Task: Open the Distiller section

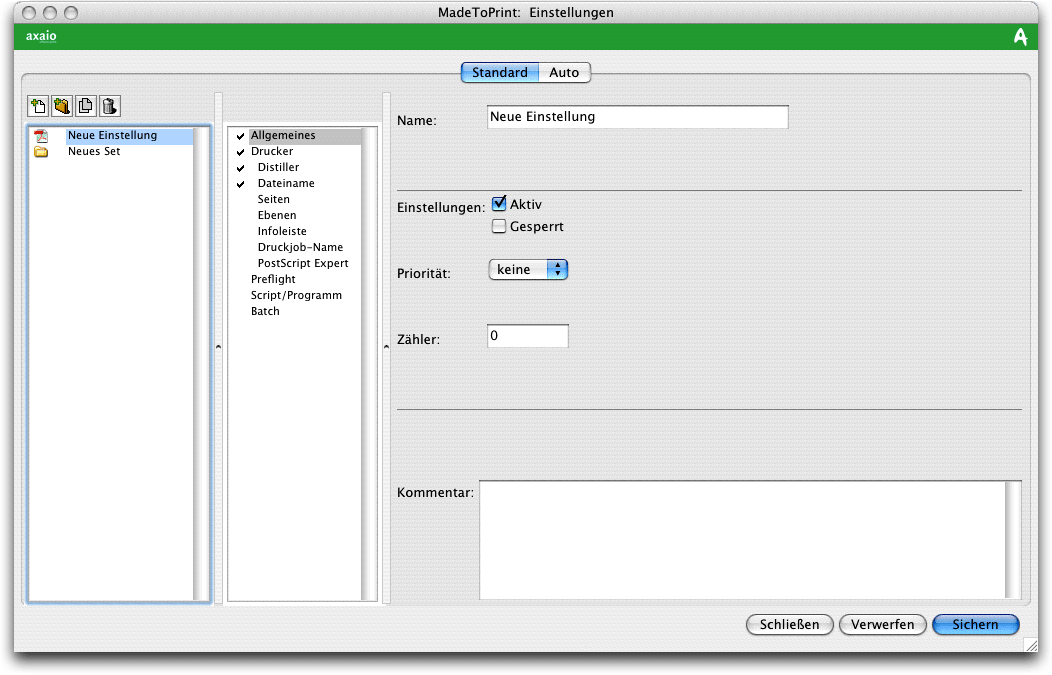Action: coord(278,168)
